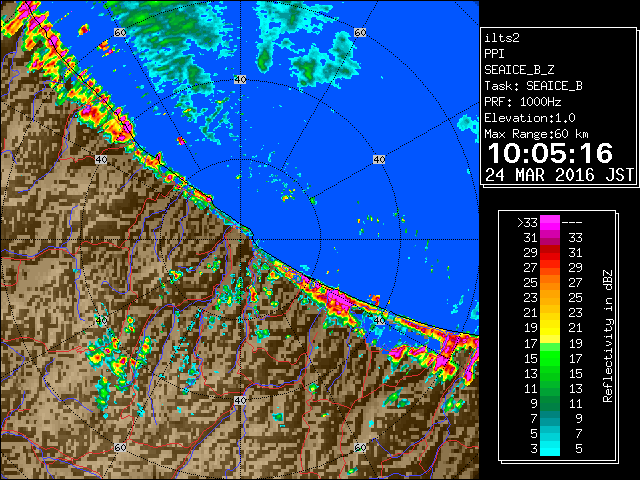Click the magenta >33 dBZ legend swatch
Screen dimensions: 640x480
click(x=550, y=222)
